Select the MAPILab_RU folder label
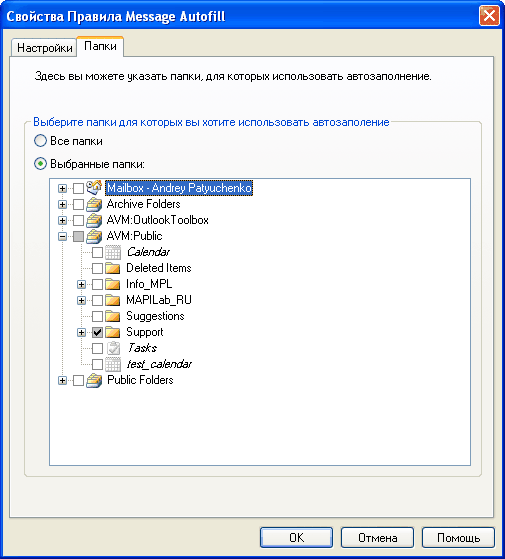The height and width of the screenshot is (559, 505). 159,300
